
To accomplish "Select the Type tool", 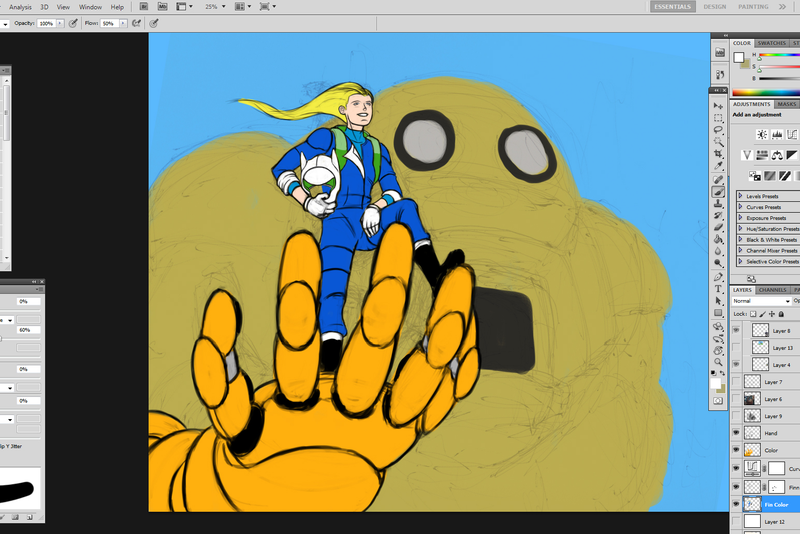I will click(x=718, y=289).
